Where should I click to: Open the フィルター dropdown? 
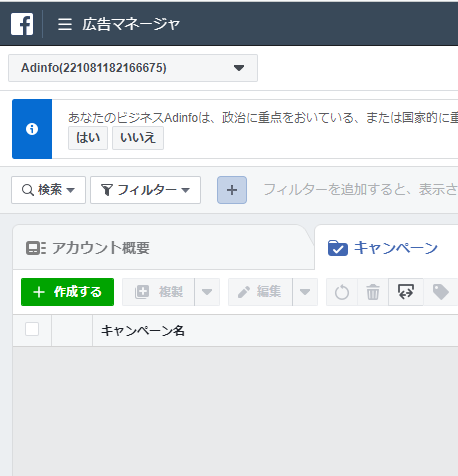[x=145, y=190]
